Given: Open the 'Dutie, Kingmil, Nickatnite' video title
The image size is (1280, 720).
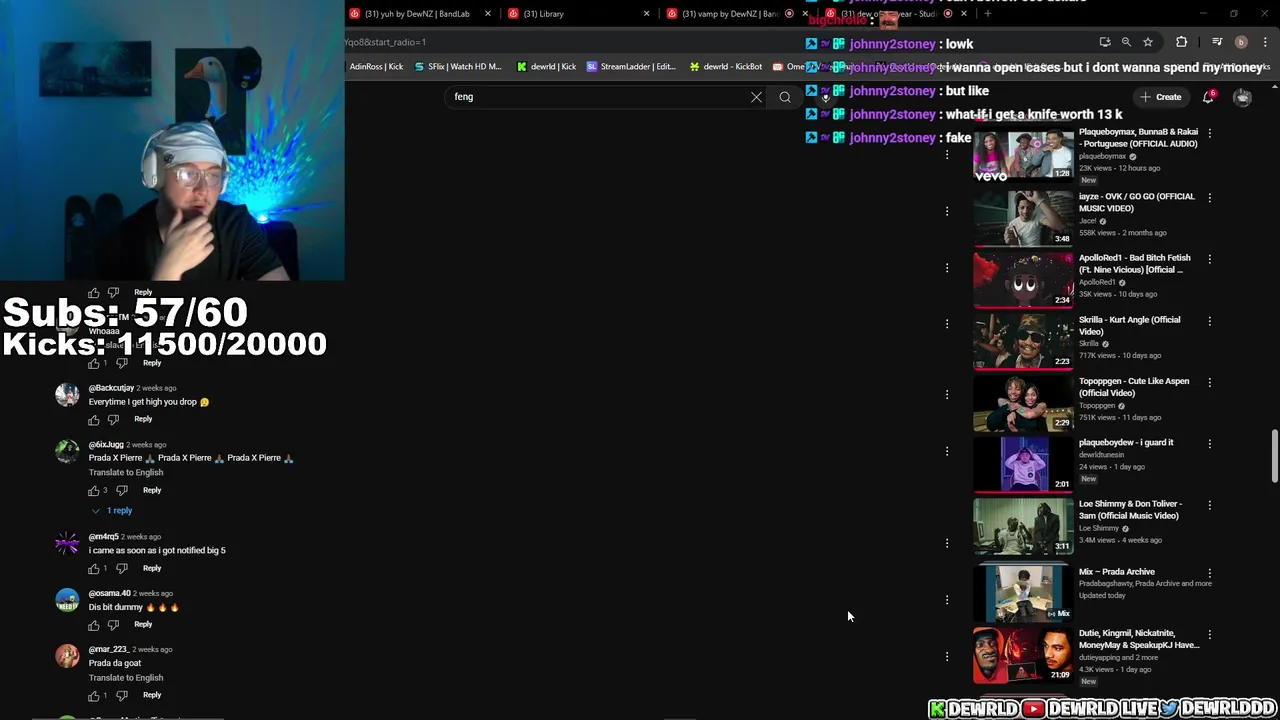Looking at the screenshot, I should pyautogui.click(x=1139, y=639).
